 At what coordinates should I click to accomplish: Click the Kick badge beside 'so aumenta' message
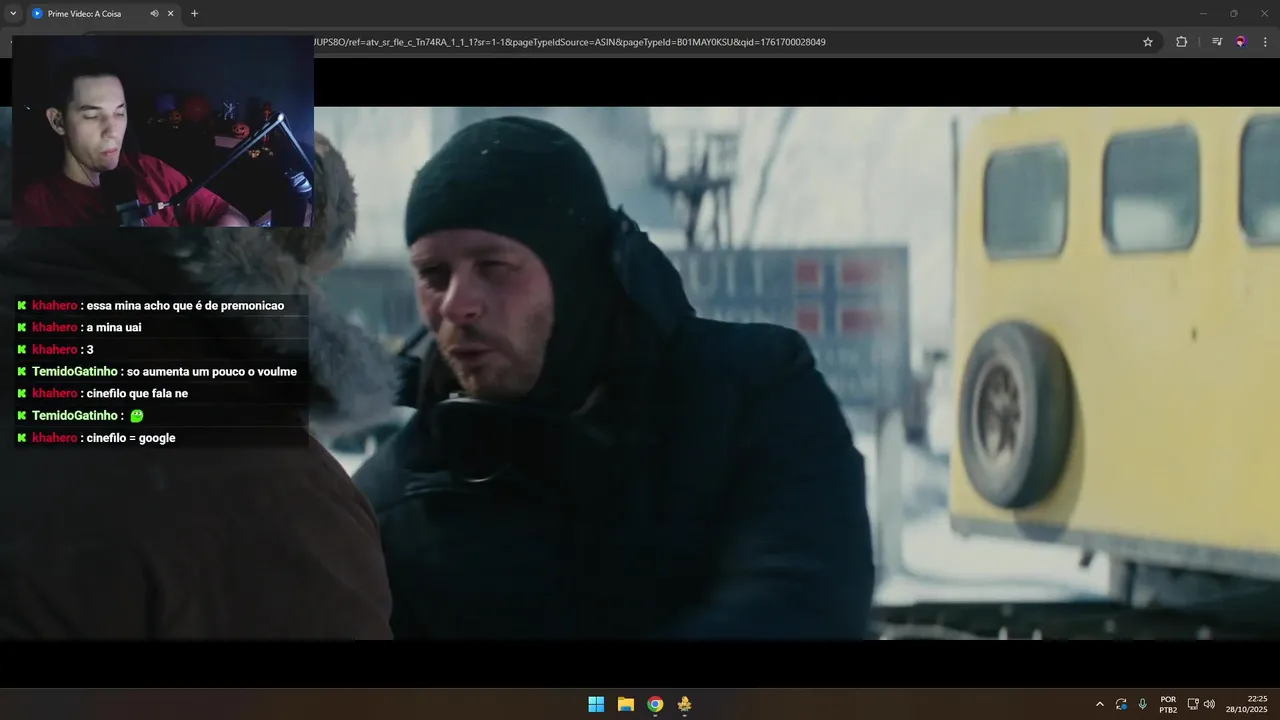tap(22, 371)
